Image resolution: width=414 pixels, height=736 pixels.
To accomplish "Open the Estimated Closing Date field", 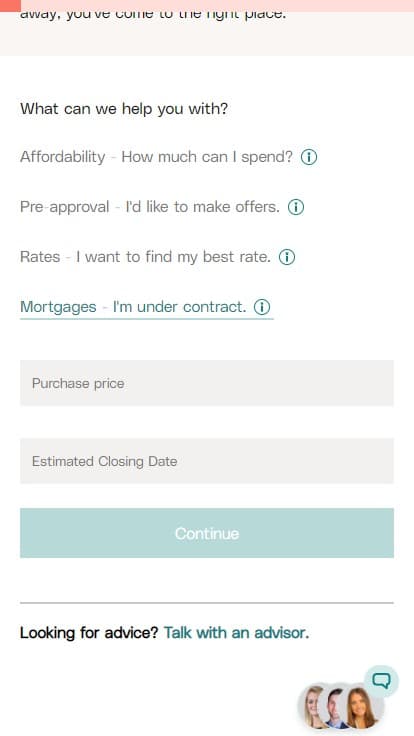I will pyautogui.click(x=207, y=461).
